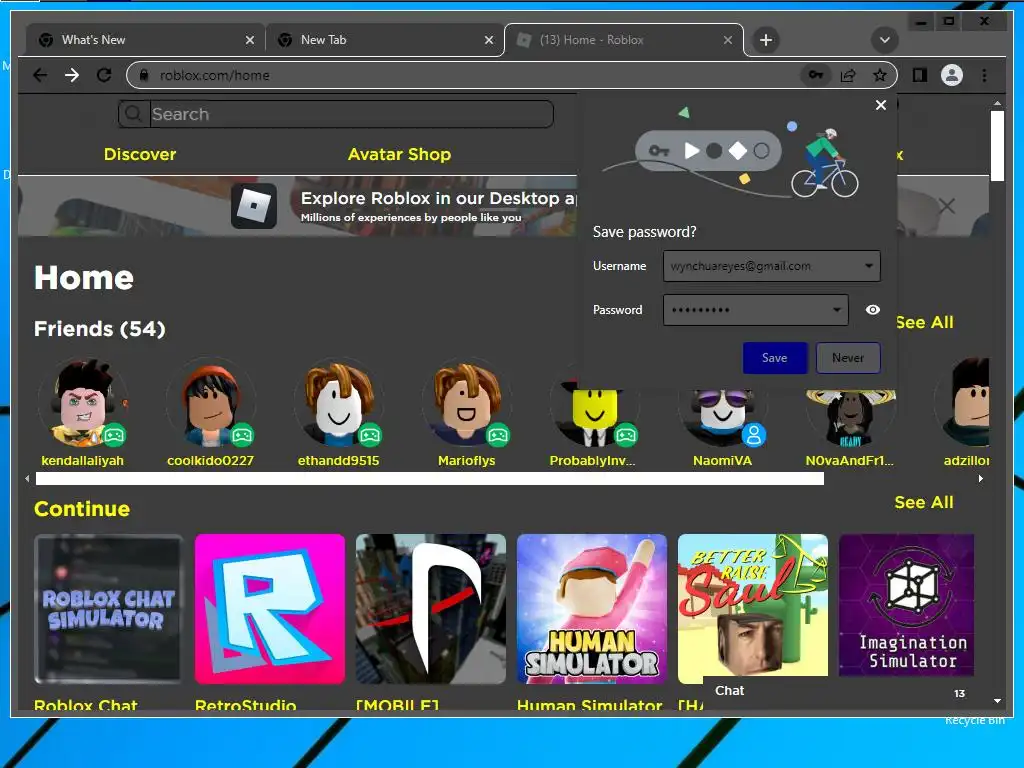
Task: Click Never to decline saving password
Action: point(848,358)
